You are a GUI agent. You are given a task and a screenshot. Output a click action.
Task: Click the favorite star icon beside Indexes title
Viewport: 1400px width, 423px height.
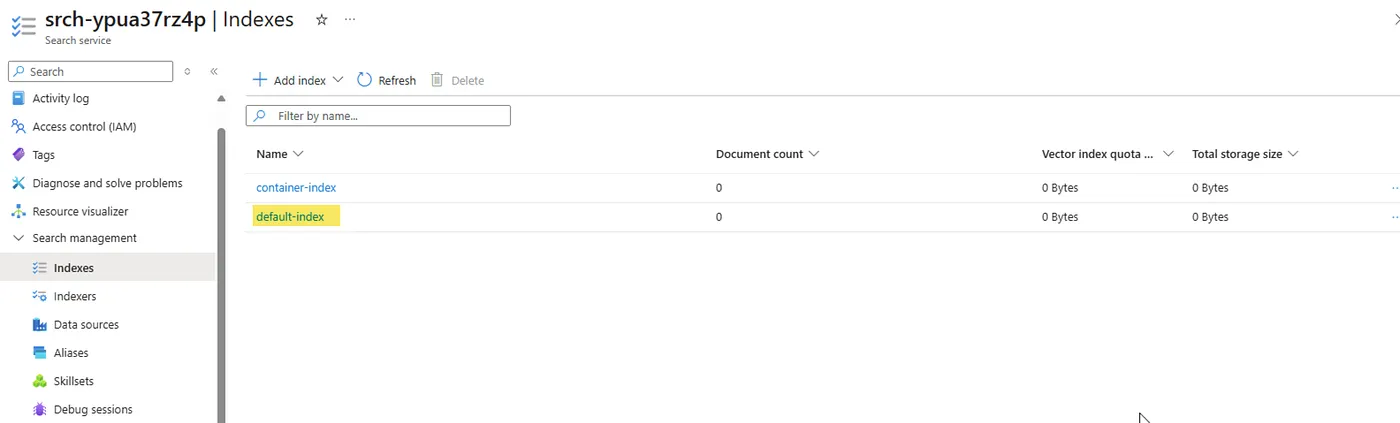pos(321,20)
